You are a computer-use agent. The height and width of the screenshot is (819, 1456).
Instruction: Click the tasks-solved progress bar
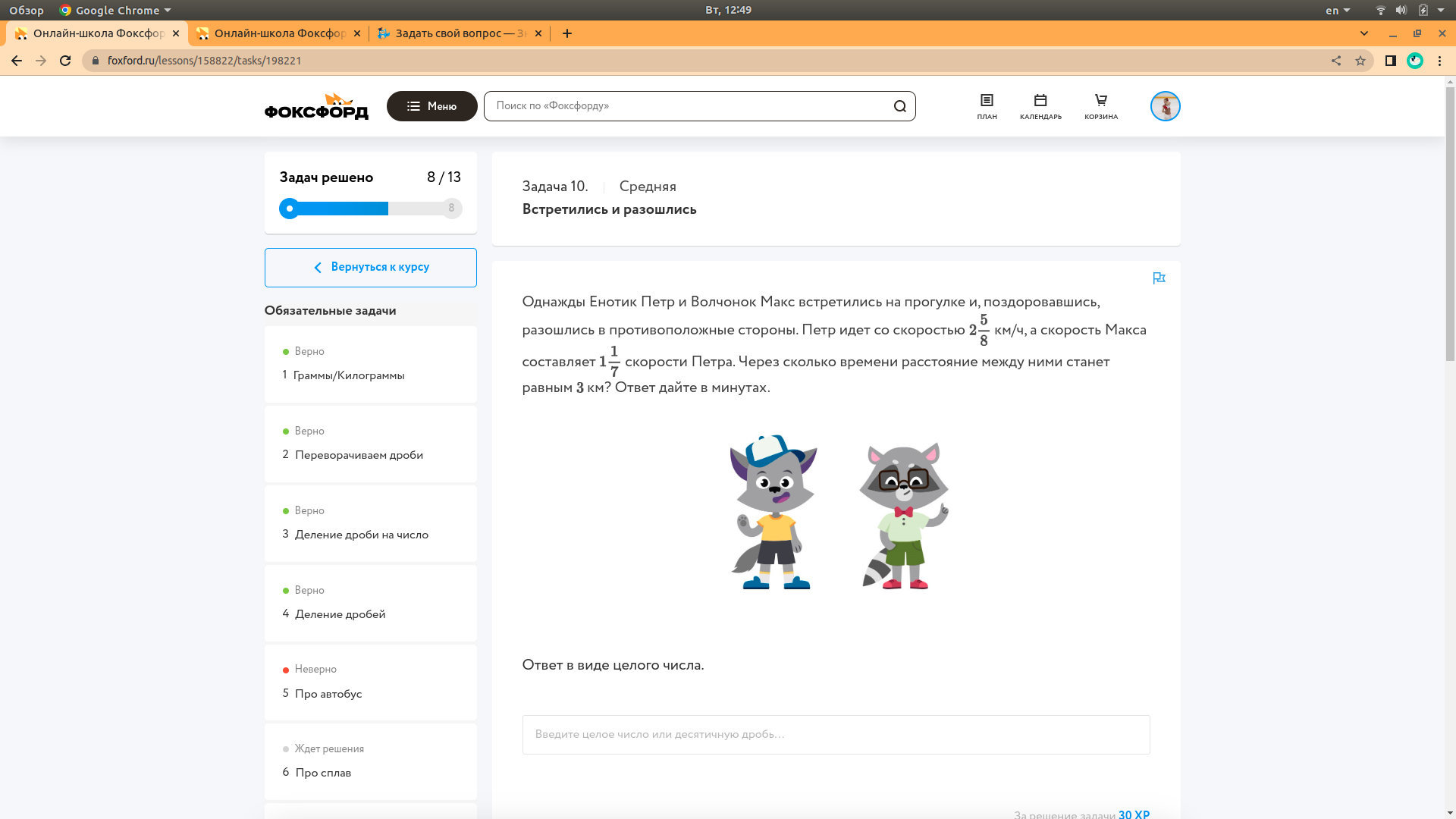tap(371, 209)
